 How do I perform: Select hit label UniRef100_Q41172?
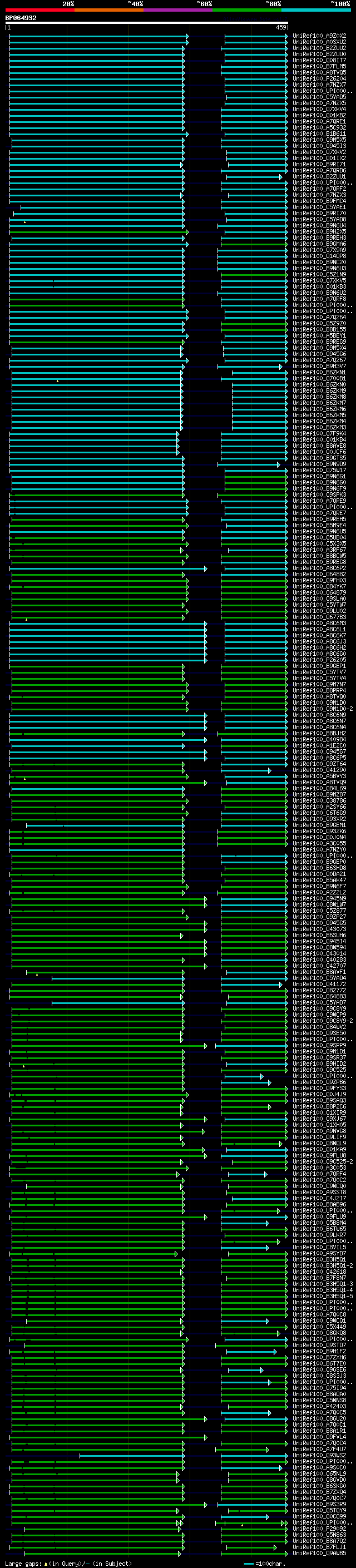point(319,985)
